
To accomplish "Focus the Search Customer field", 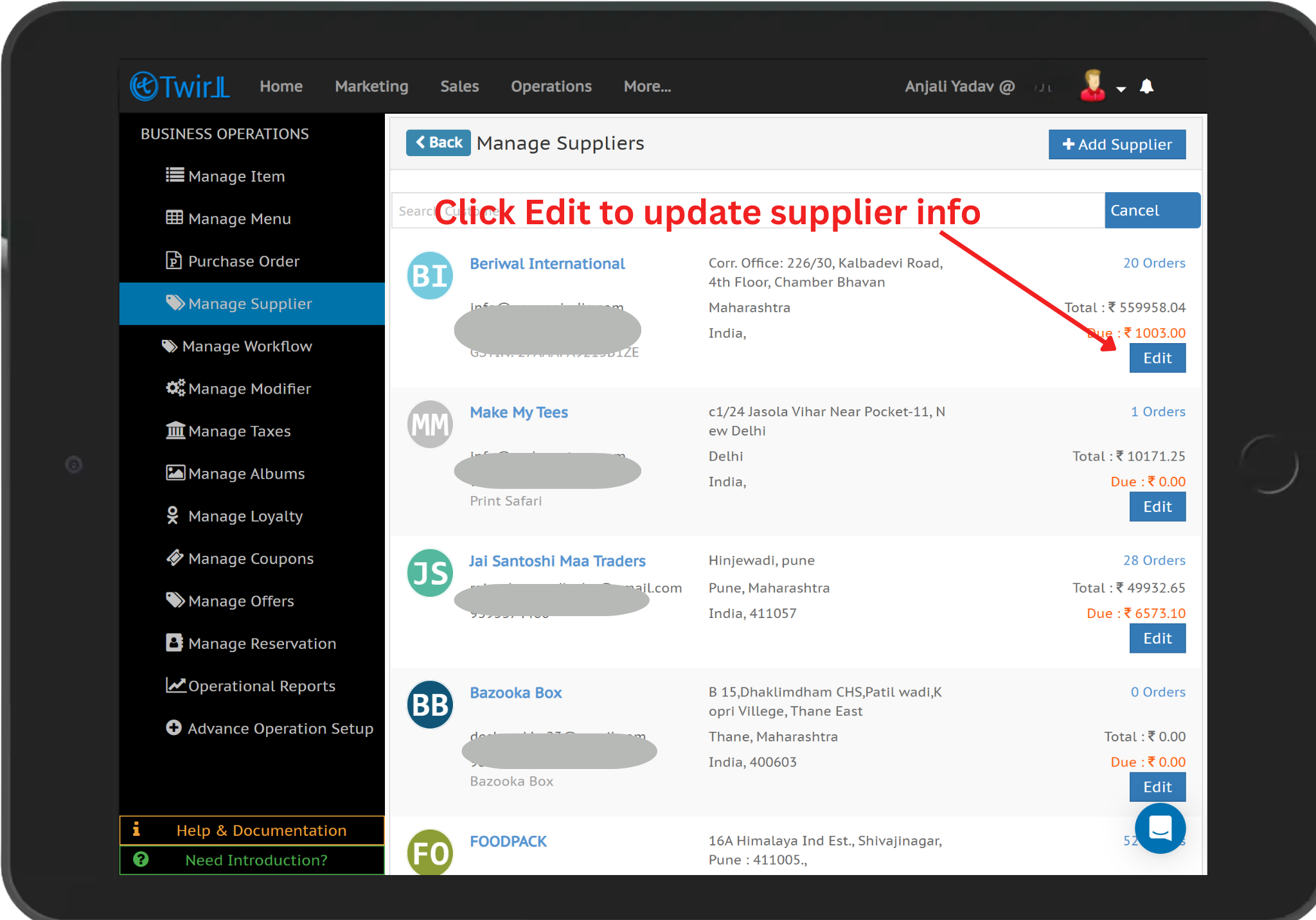I will (748, 211).
